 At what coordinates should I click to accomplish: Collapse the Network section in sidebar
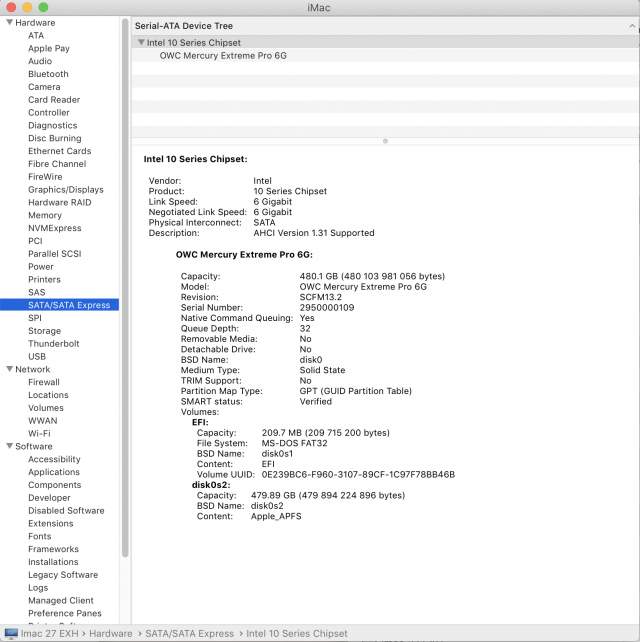[x=9, y=369]
